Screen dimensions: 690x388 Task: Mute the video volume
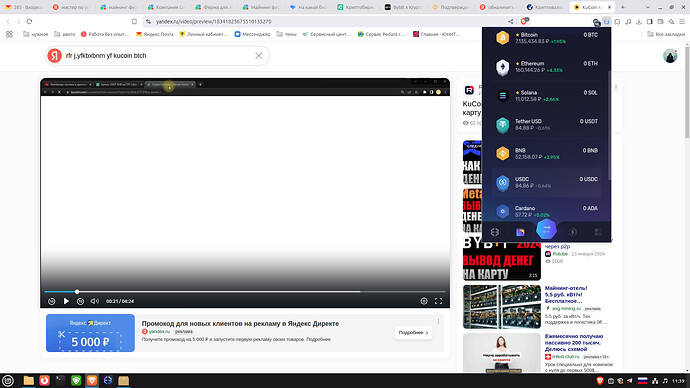coord(95,301)
